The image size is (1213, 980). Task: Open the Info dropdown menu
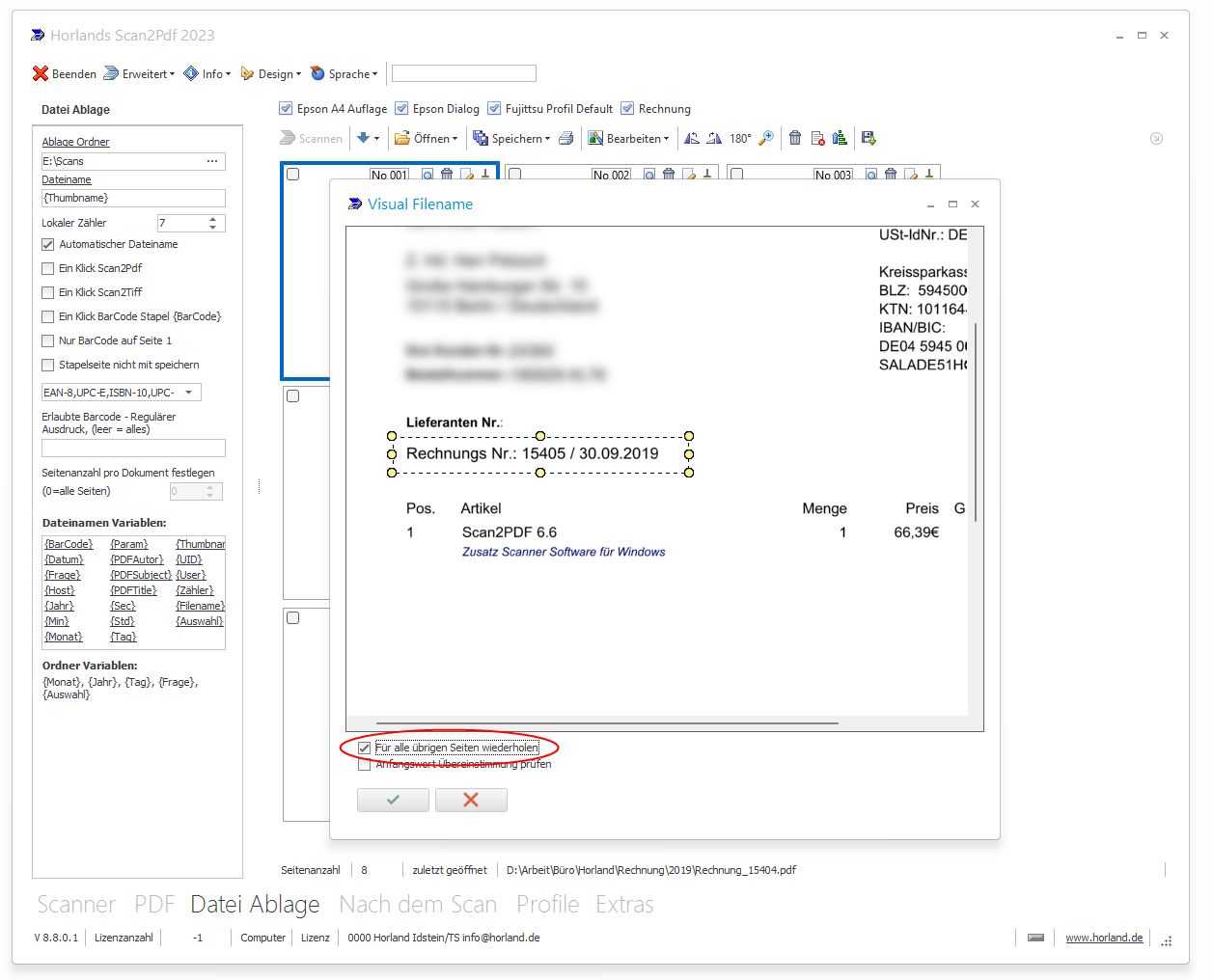pyautogui.click(x=207, y=73)
